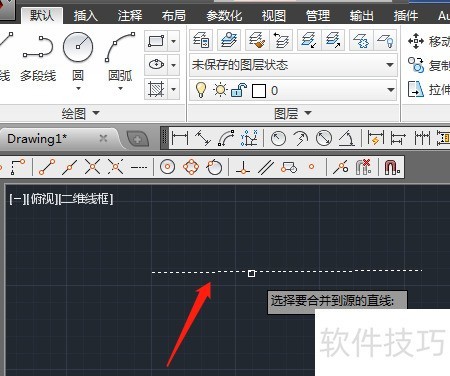
Task: Switch to the 管理 Manage tab
Action: (318, 15)
